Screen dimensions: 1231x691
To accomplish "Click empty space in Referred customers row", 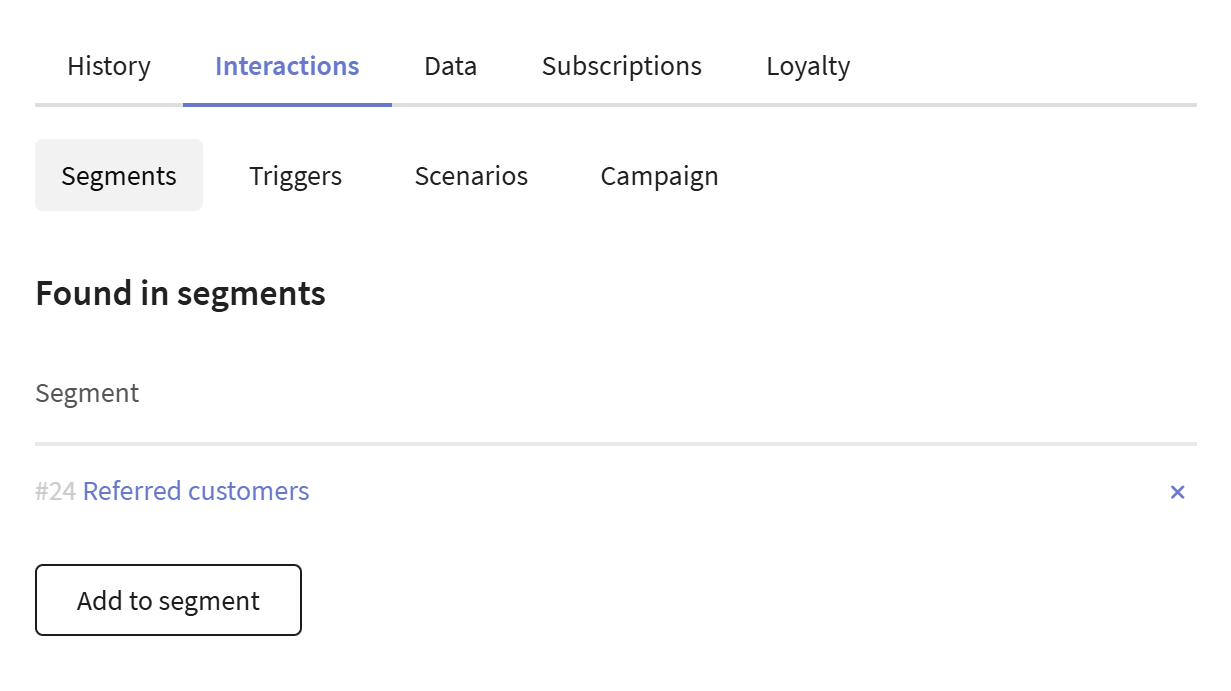I will [700, 492].
